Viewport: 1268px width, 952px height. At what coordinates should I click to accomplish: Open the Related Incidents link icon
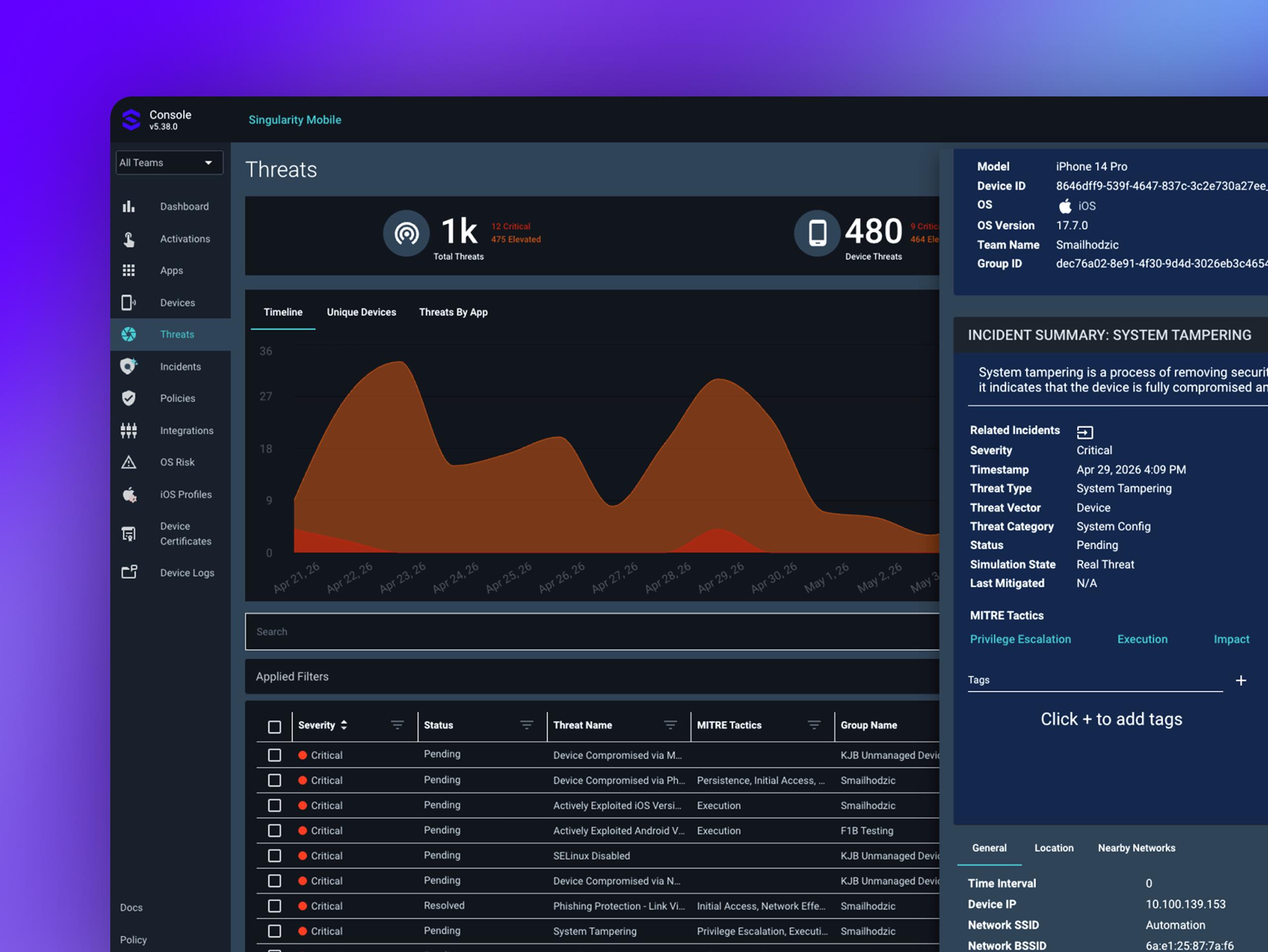point(1085,432)
